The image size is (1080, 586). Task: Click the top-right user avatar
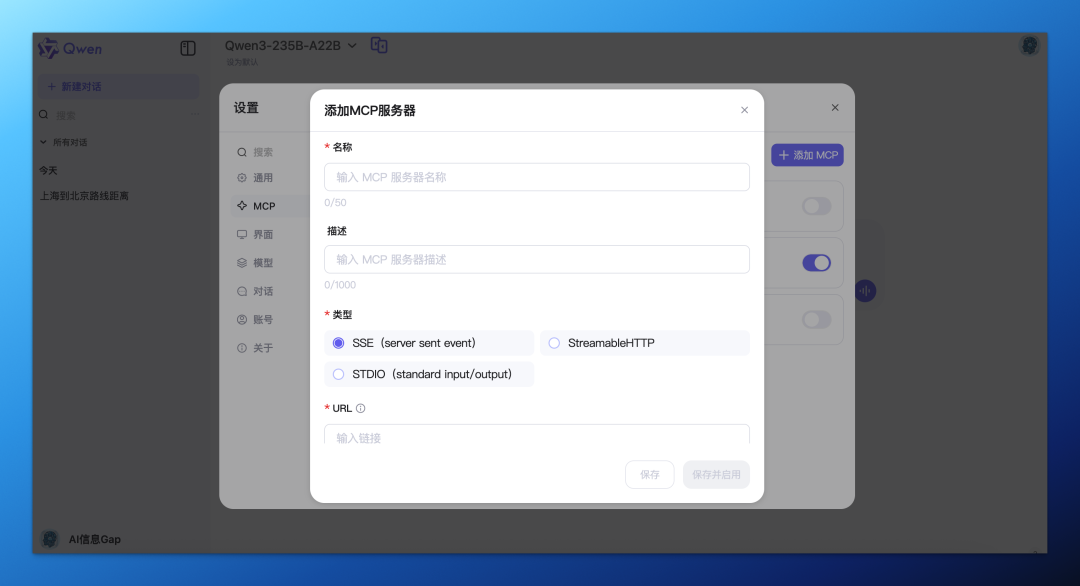coord(1030,45)
